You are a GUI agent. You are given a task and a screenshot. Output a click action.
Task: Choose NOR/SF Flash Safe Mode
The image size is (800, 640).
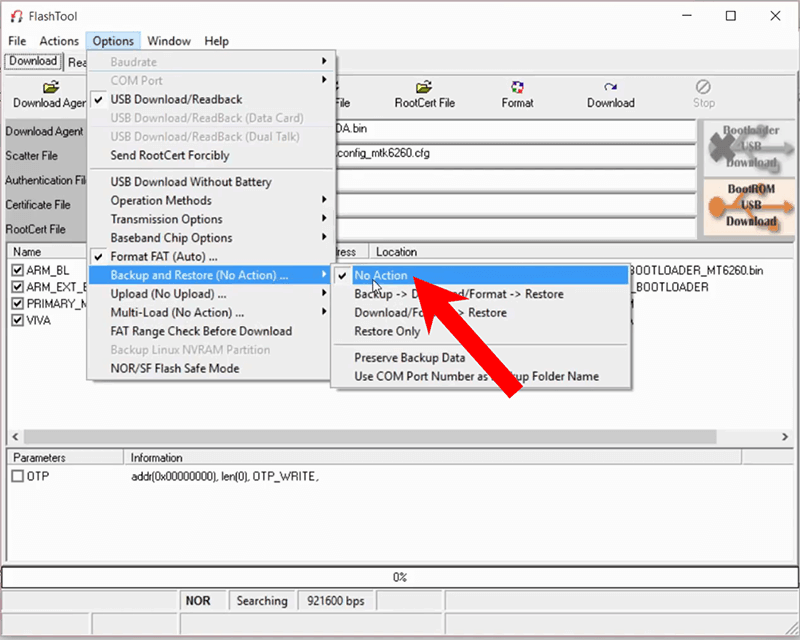210,369
